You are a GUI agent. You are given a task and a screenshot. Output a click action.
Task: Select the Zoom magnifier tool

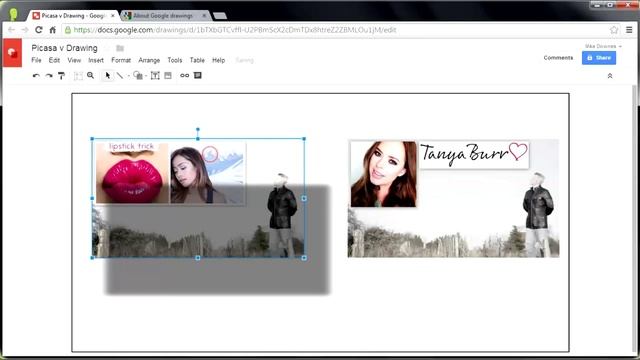tap(91, 76)
